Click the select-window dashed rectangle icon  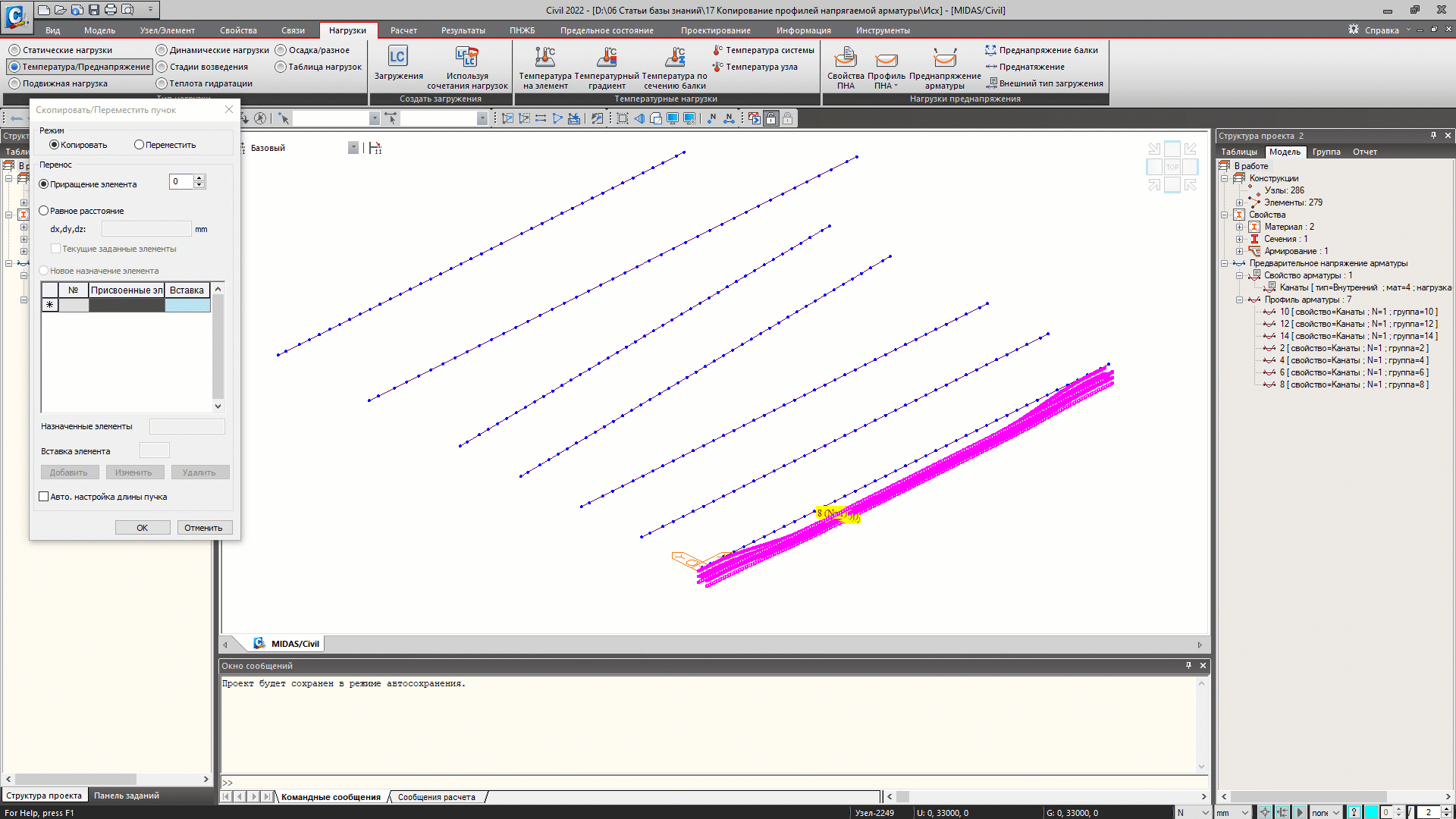(x=623, y=118)
